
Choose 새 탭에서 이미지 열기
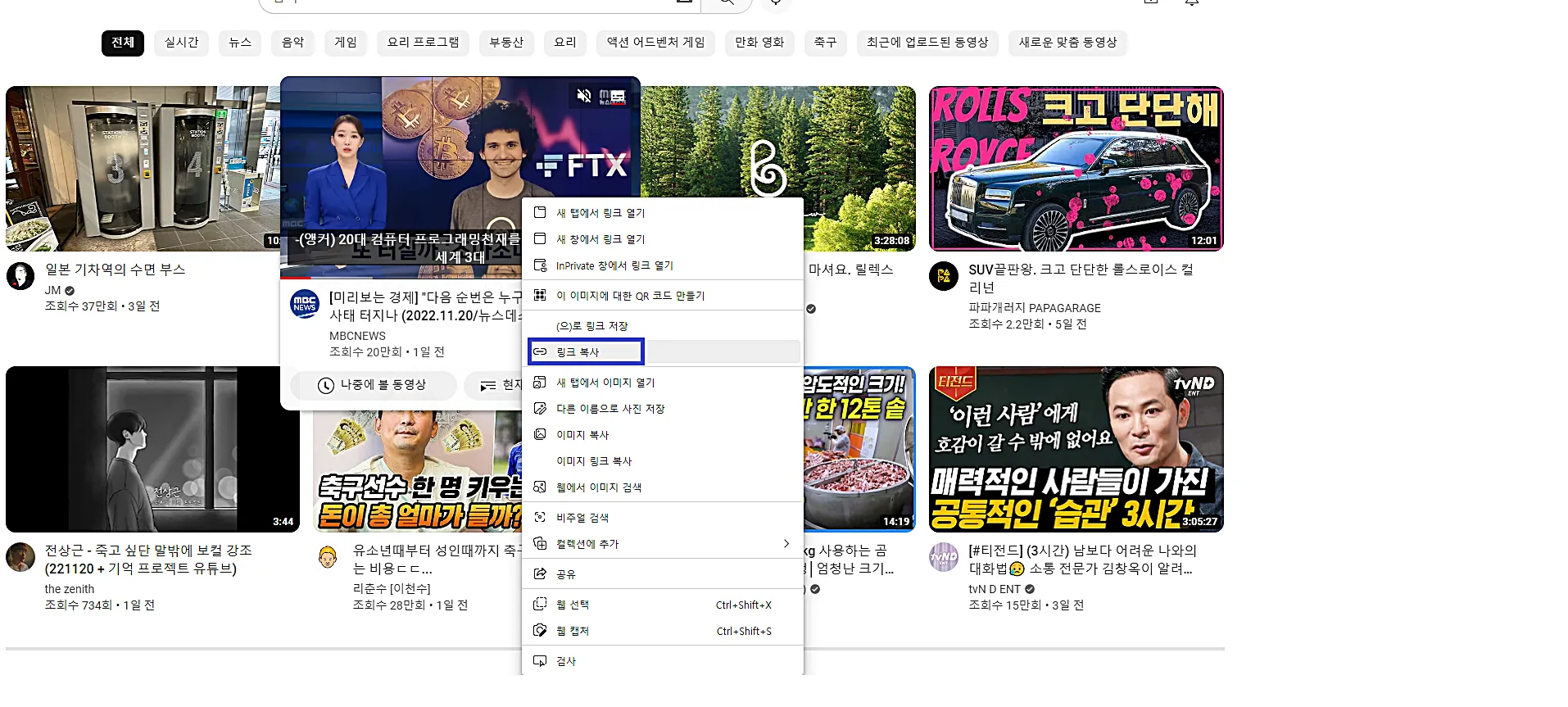coord(662,383)
